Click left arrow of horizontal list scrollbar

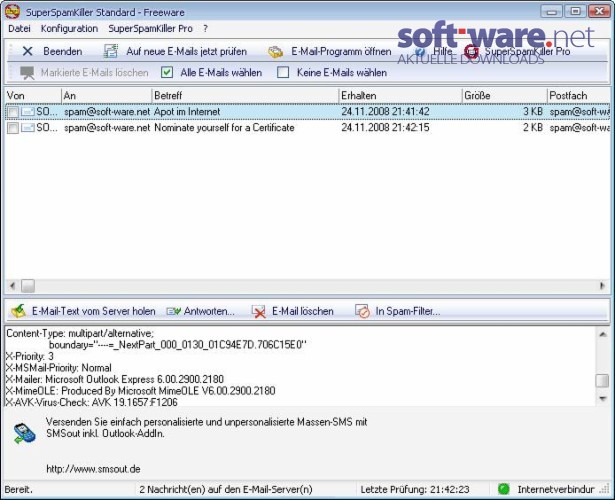(x=12, y=286)
